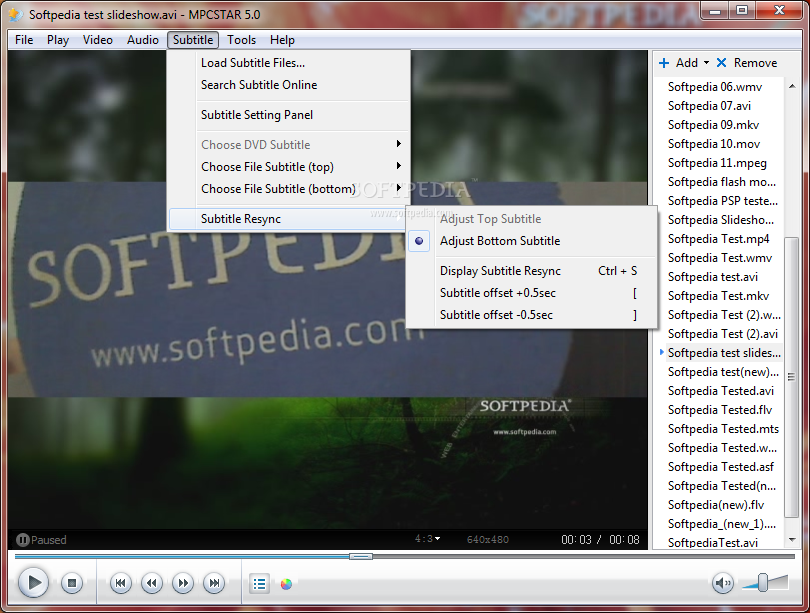This screenshot has width=810, height=613.
Task: Click the Paused status icon
Action: [x=22, y=540]
